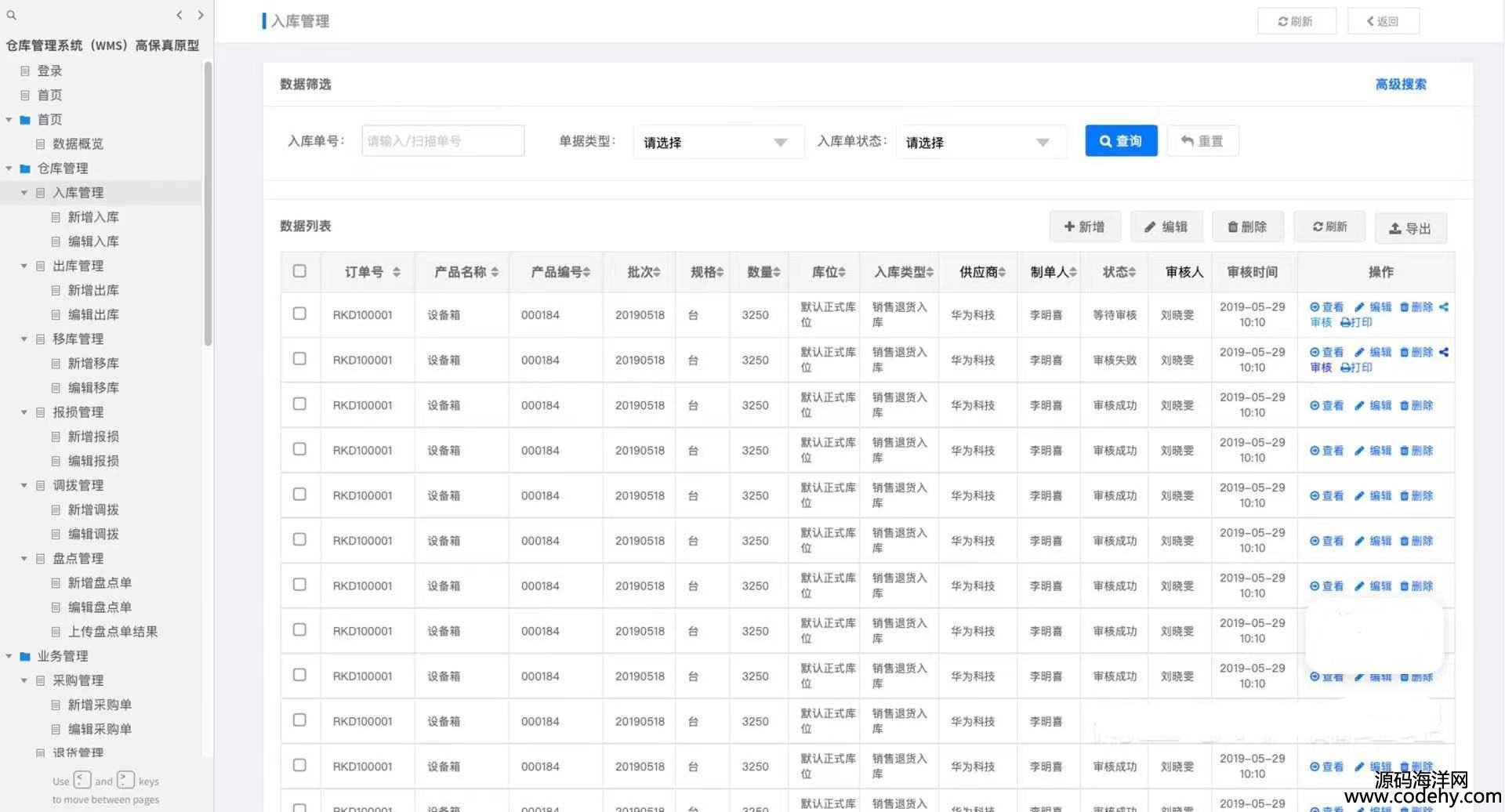
Task: Click 审核 in the 等待审核 row
Action: point(1321,322)
